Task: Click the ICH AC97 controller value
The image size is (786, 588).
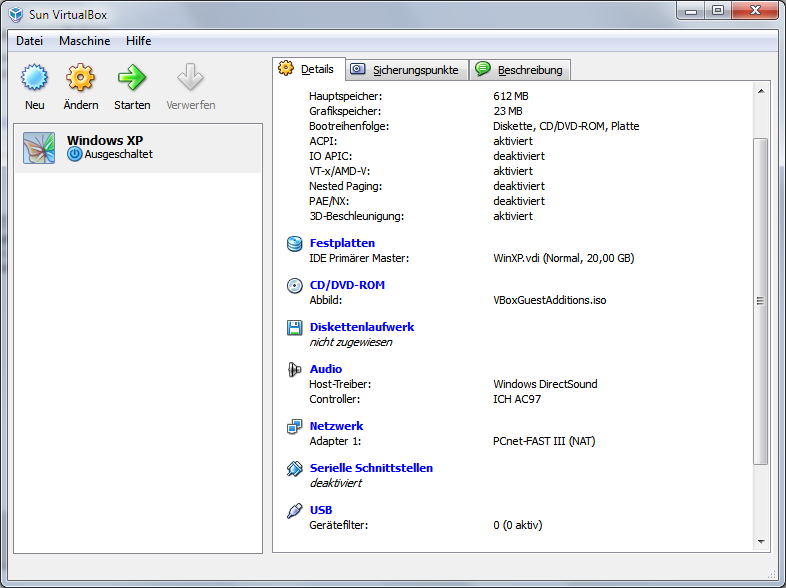Action: 517,400
